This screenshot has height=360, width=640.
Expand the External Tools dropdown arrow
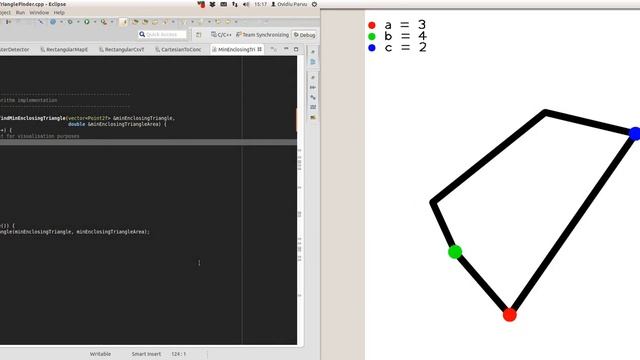click(x=112, y=22)
